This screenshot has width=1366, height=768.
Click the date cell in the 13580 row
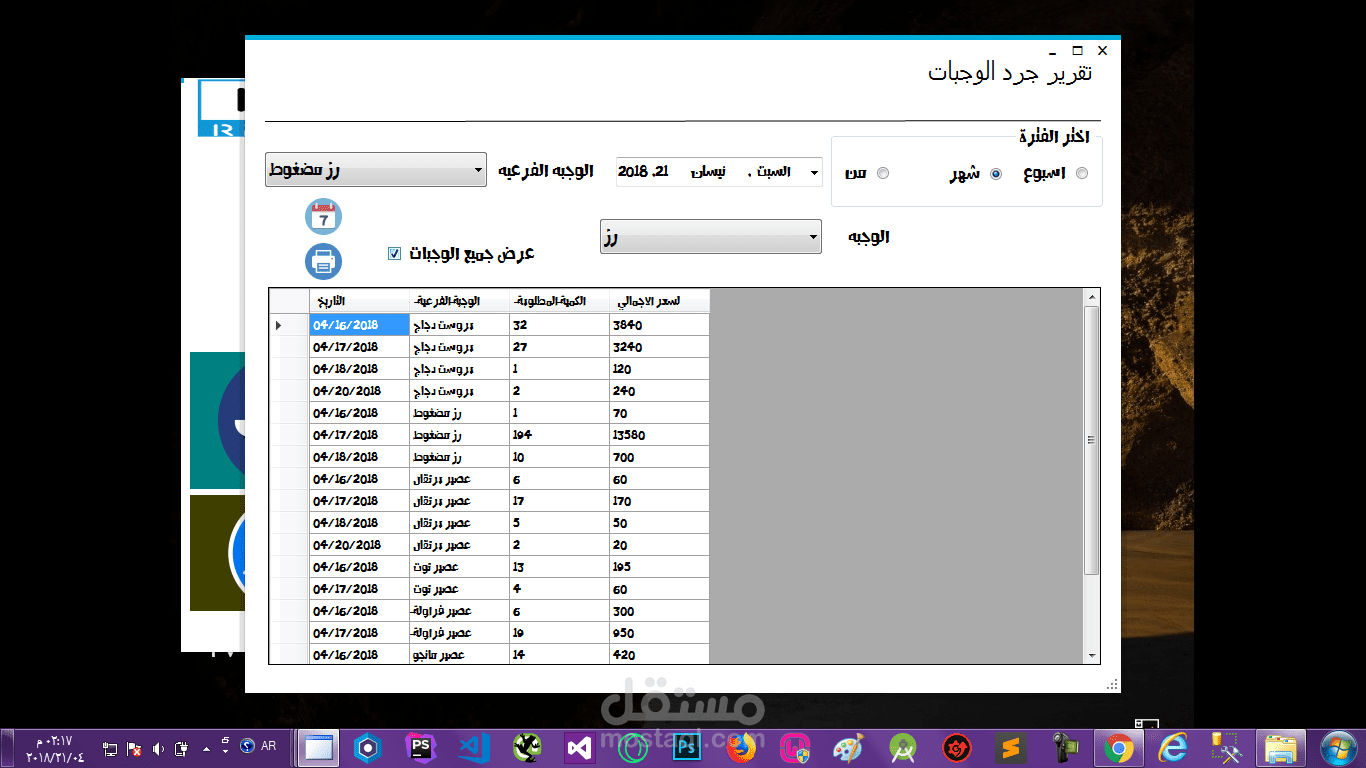click(x=359, y=435)
